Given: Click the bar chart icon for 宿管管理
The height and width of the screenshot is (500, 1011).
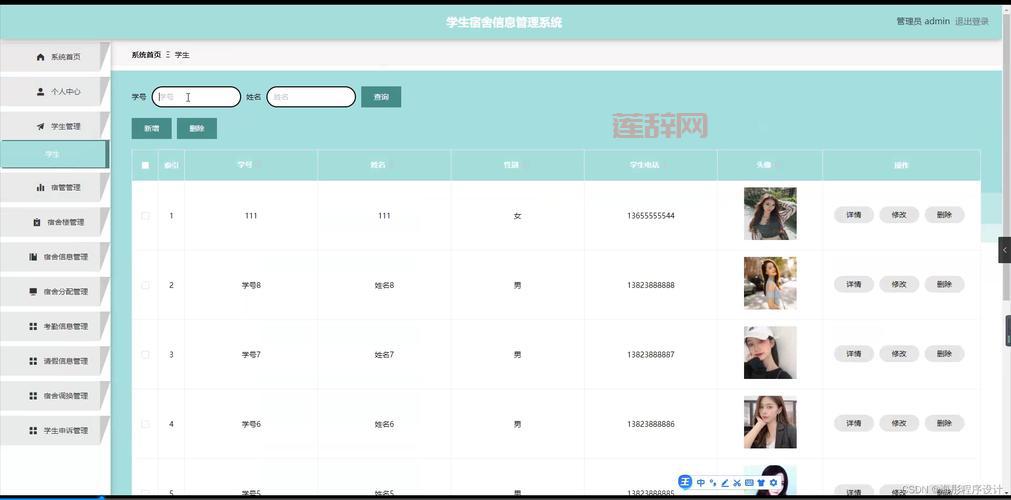Looking at the screenshot, I should [41, 187].
